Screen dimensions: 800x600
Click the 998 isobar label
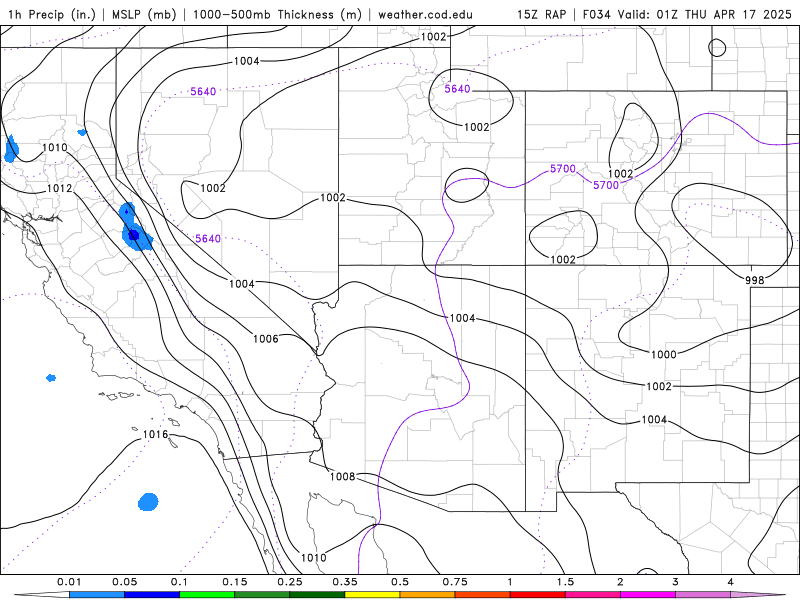click(x=755, y=280)
